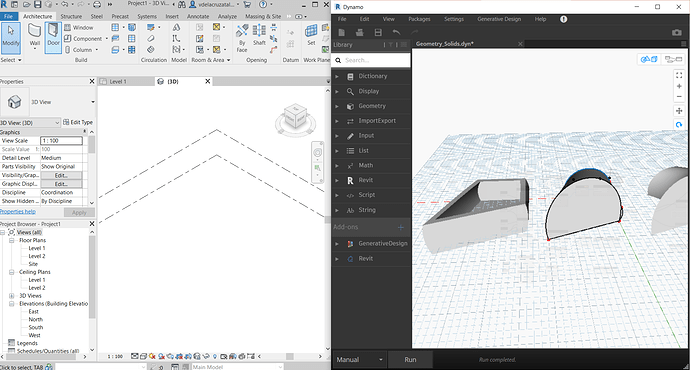690x370 pixels.
Task: Open the Dynamo Packages menu
Action: point(419,19)
